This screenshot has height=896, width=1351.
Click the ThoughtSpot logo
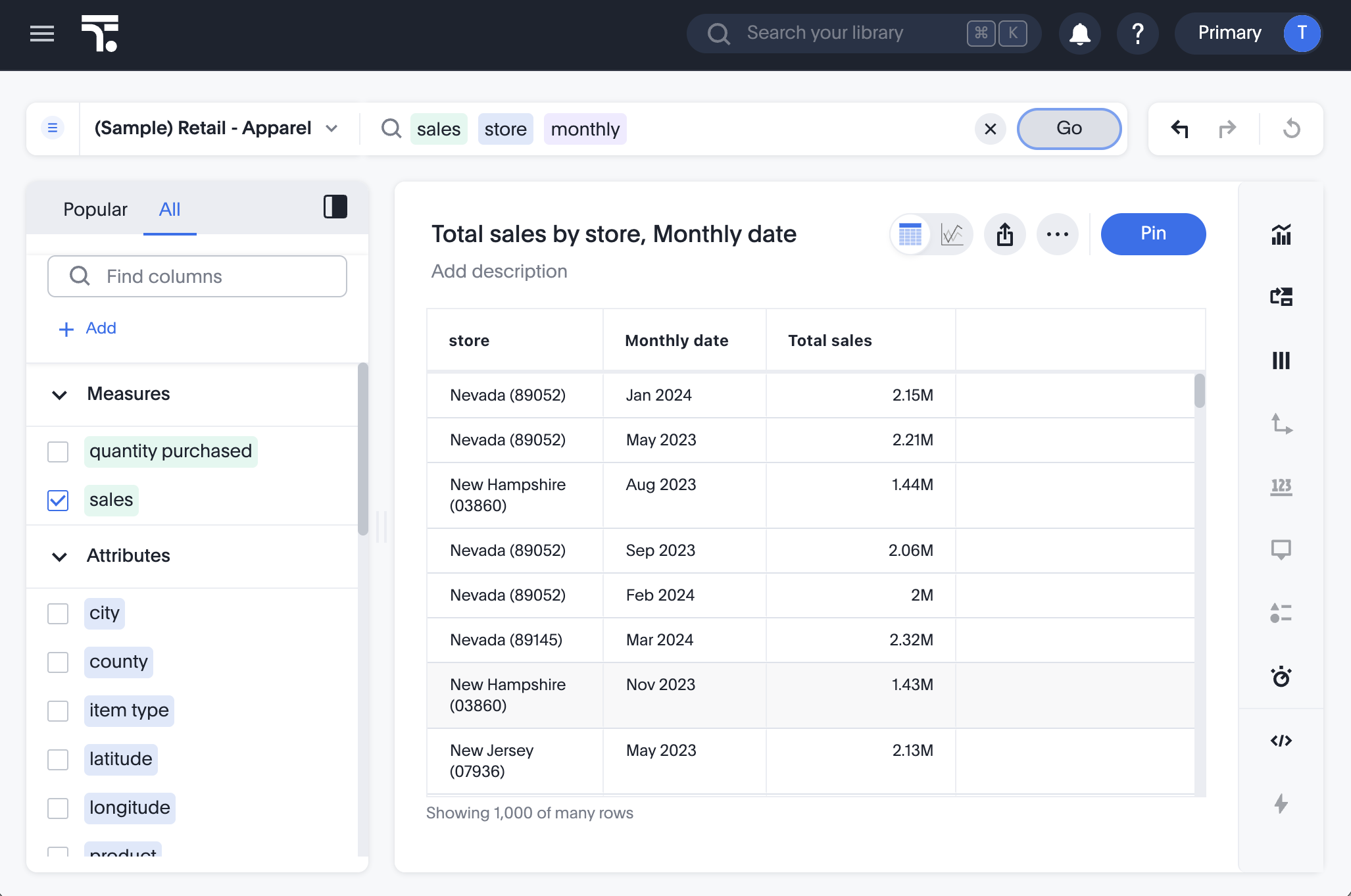click(x=100, y=33)
